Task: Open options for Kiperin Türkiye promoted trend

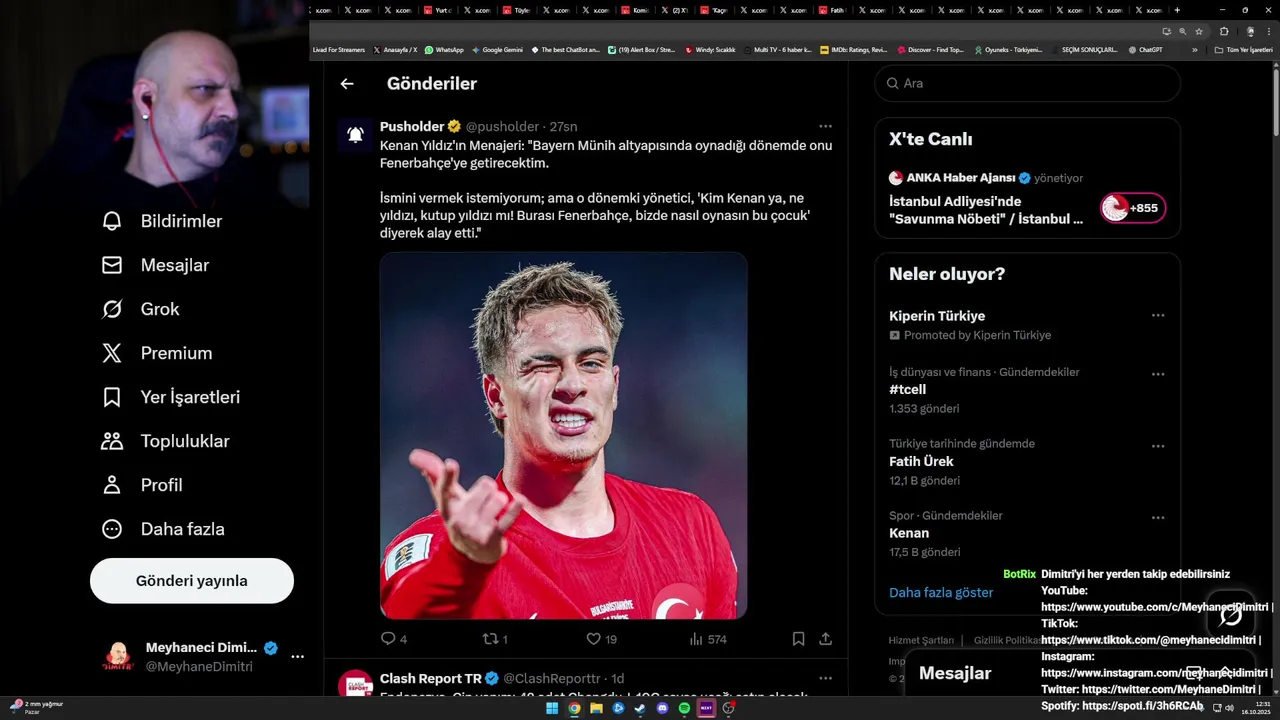Action: (1158, 315)
